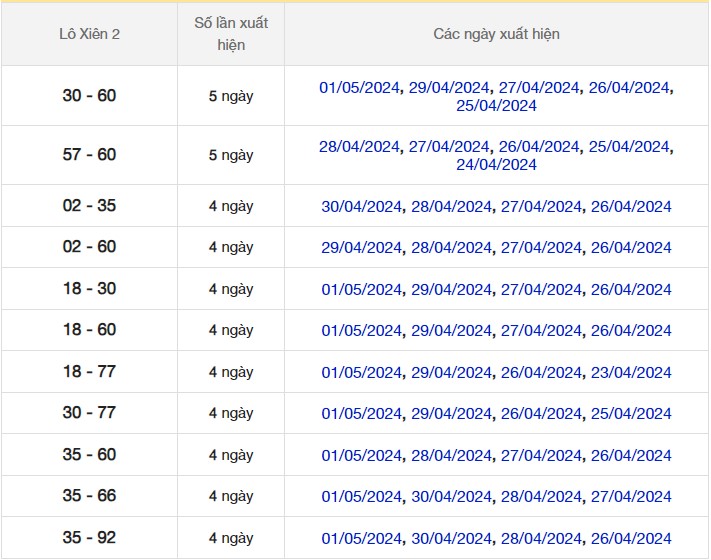The height and width of the screenshot is (560, 711).
Task: Open 24/04/2024 link in 57 - 60 row
Action: [496, 165]
